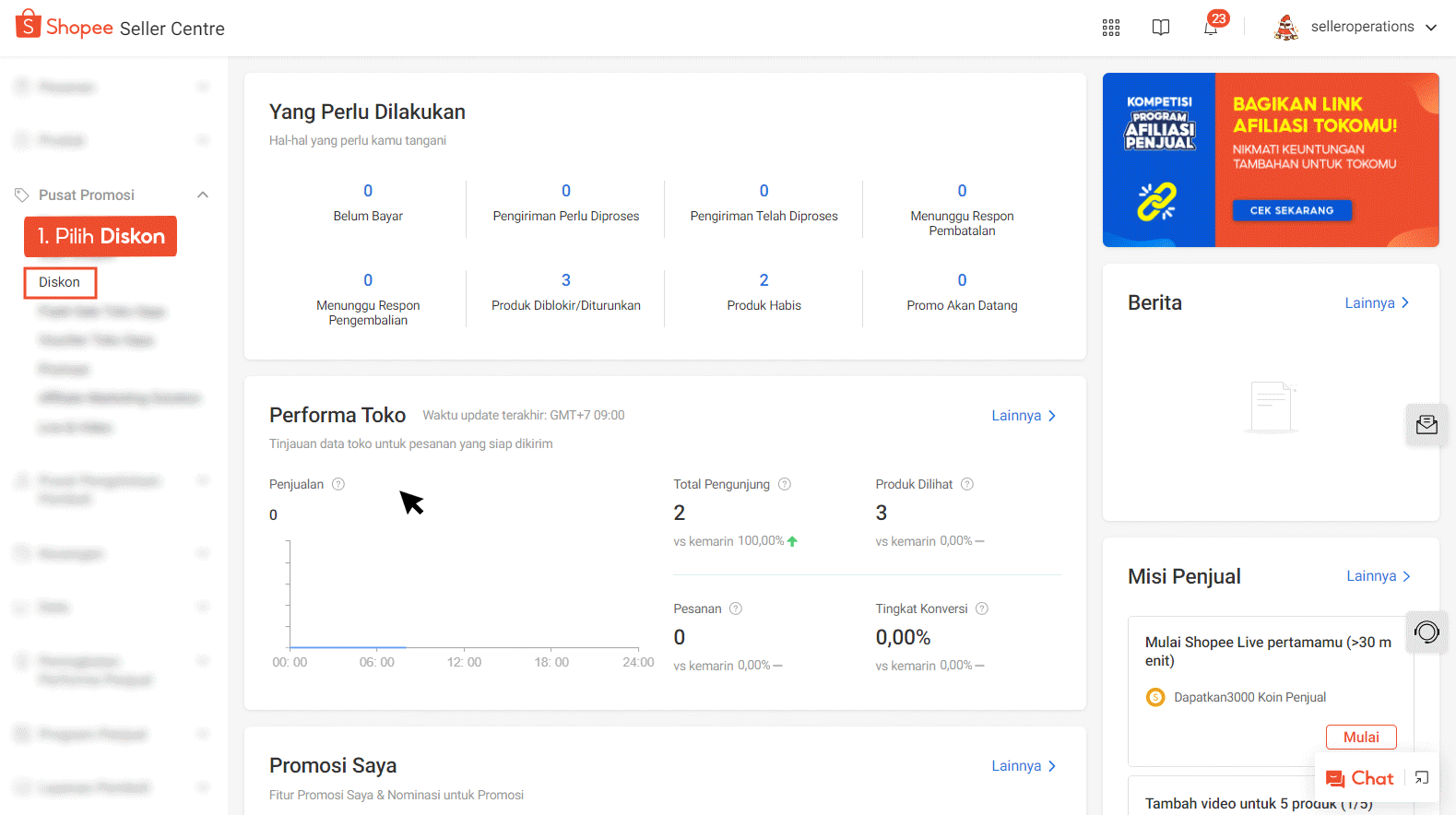Expand the chat window arrow icon
The height and width of the screenshot is (815, 1456).
[1422, 778]
